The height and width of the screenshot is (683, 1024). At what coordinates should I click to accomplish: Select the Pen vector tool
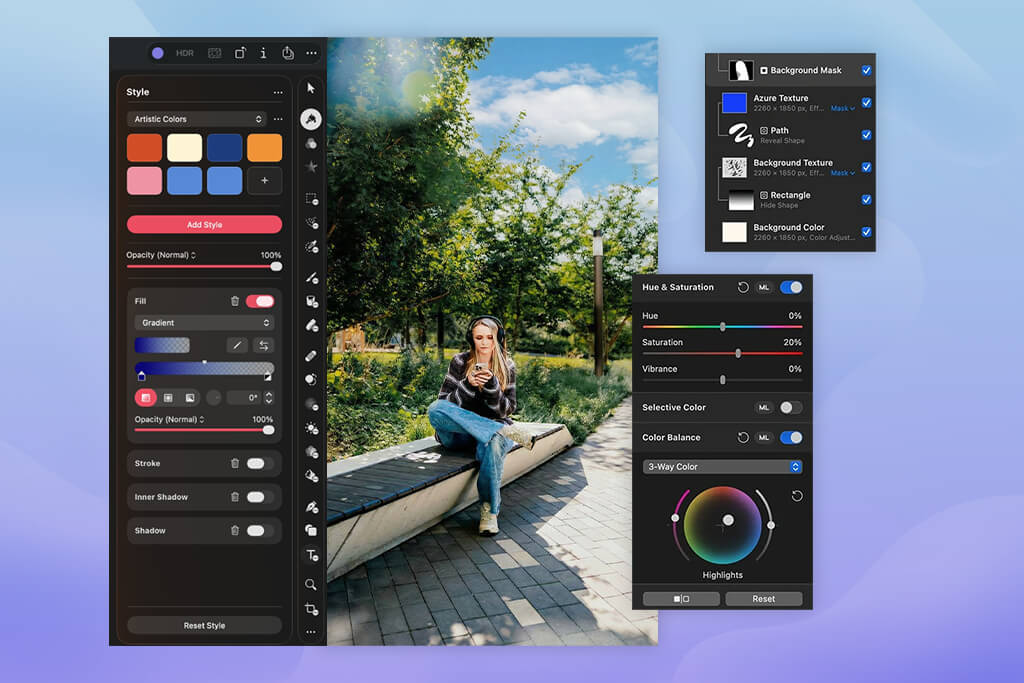click(312, 507)
